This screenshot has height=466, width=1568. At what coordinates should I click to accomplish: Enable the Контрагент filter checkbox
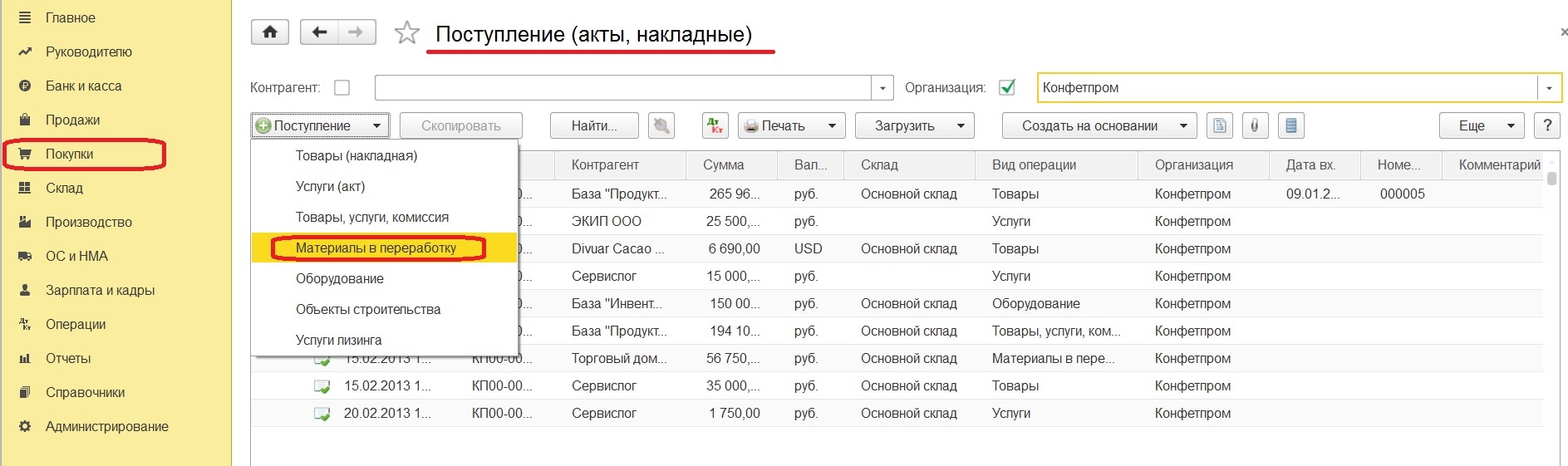(342, 87)
